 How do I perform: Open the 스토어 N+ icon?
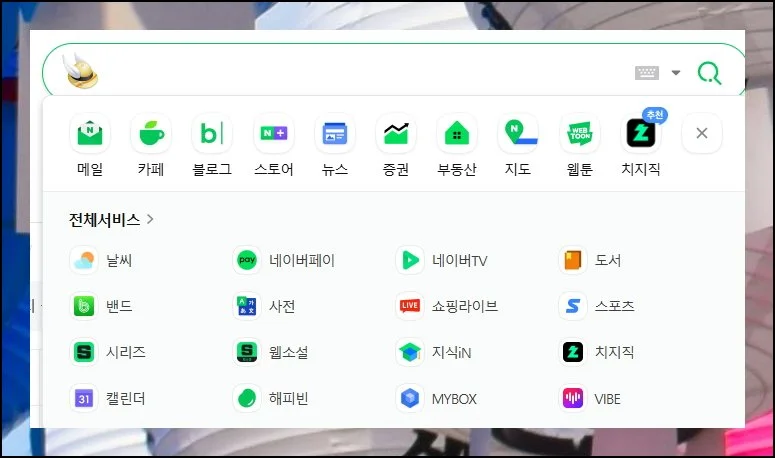click(274, 133)
